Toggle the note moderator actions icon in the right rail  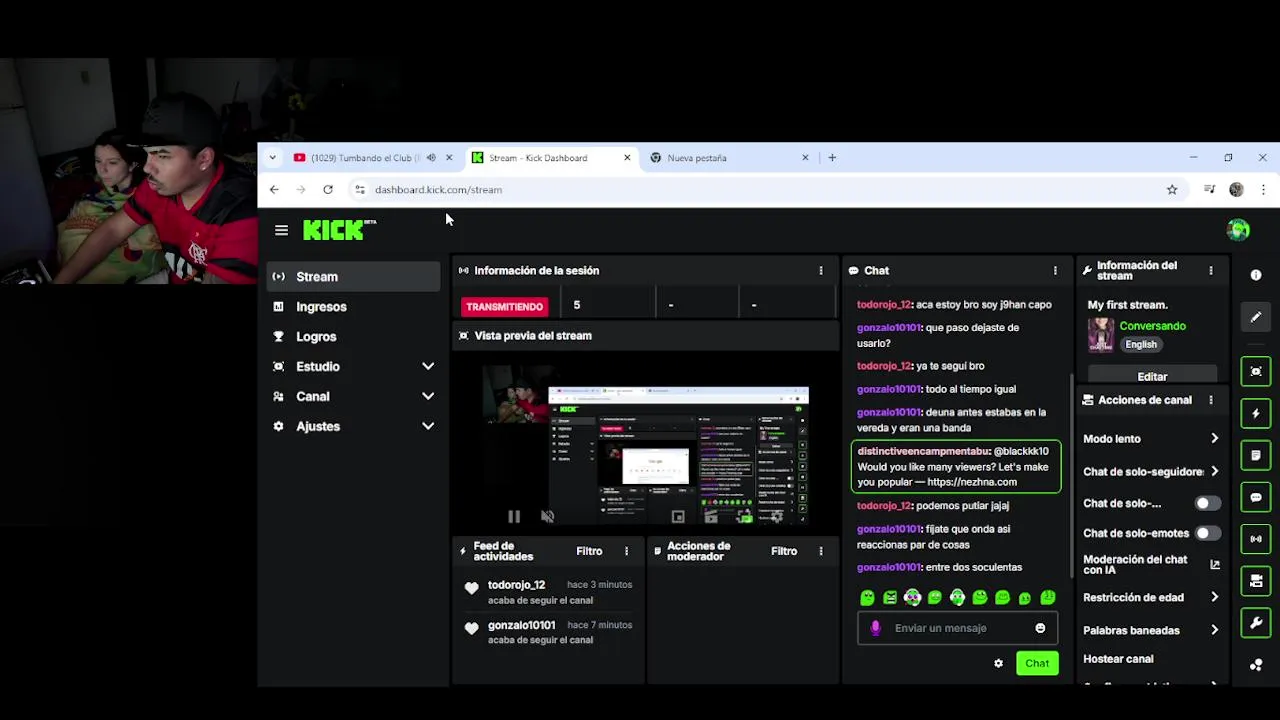click(x=1256, y=455)
